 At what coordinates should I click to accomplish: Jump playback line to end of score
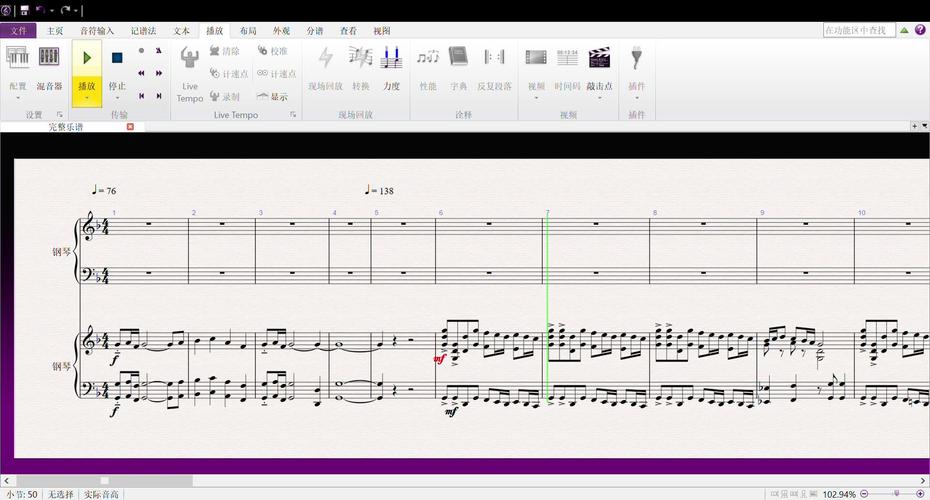159,95
